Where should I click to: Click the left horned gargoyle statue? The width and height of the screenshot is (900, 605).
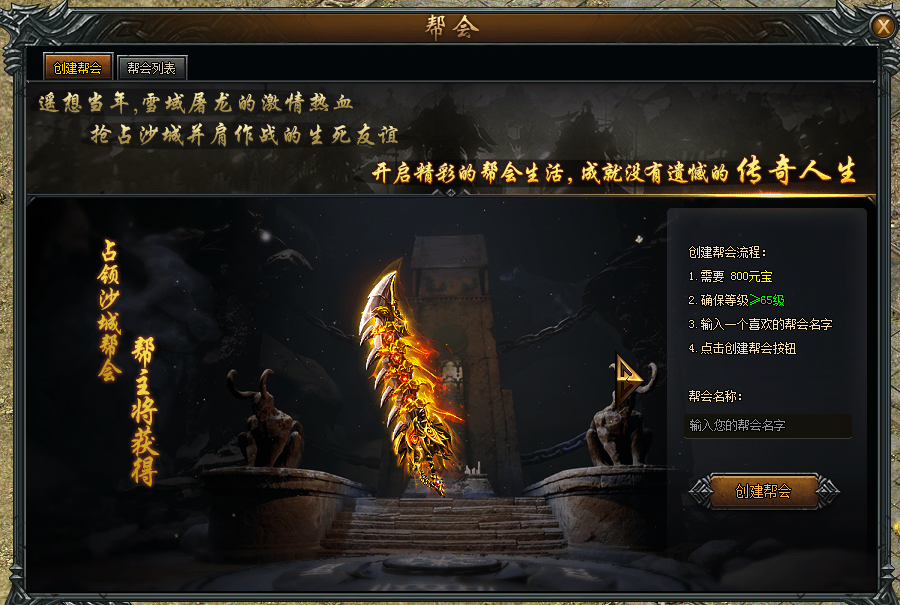point(265,417)
